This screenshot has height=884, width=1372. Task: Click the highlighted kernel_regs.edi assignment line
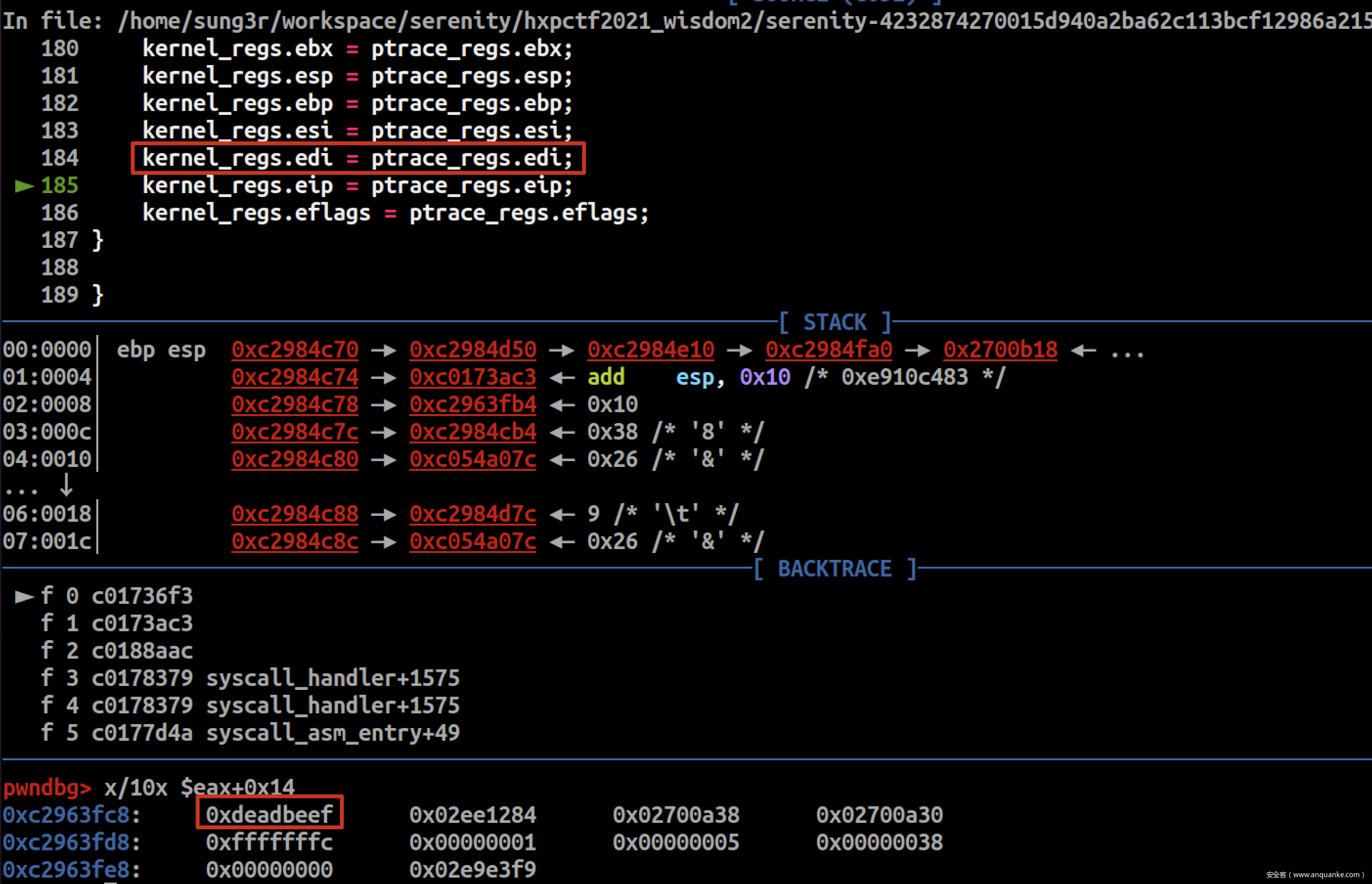(357, 158)
